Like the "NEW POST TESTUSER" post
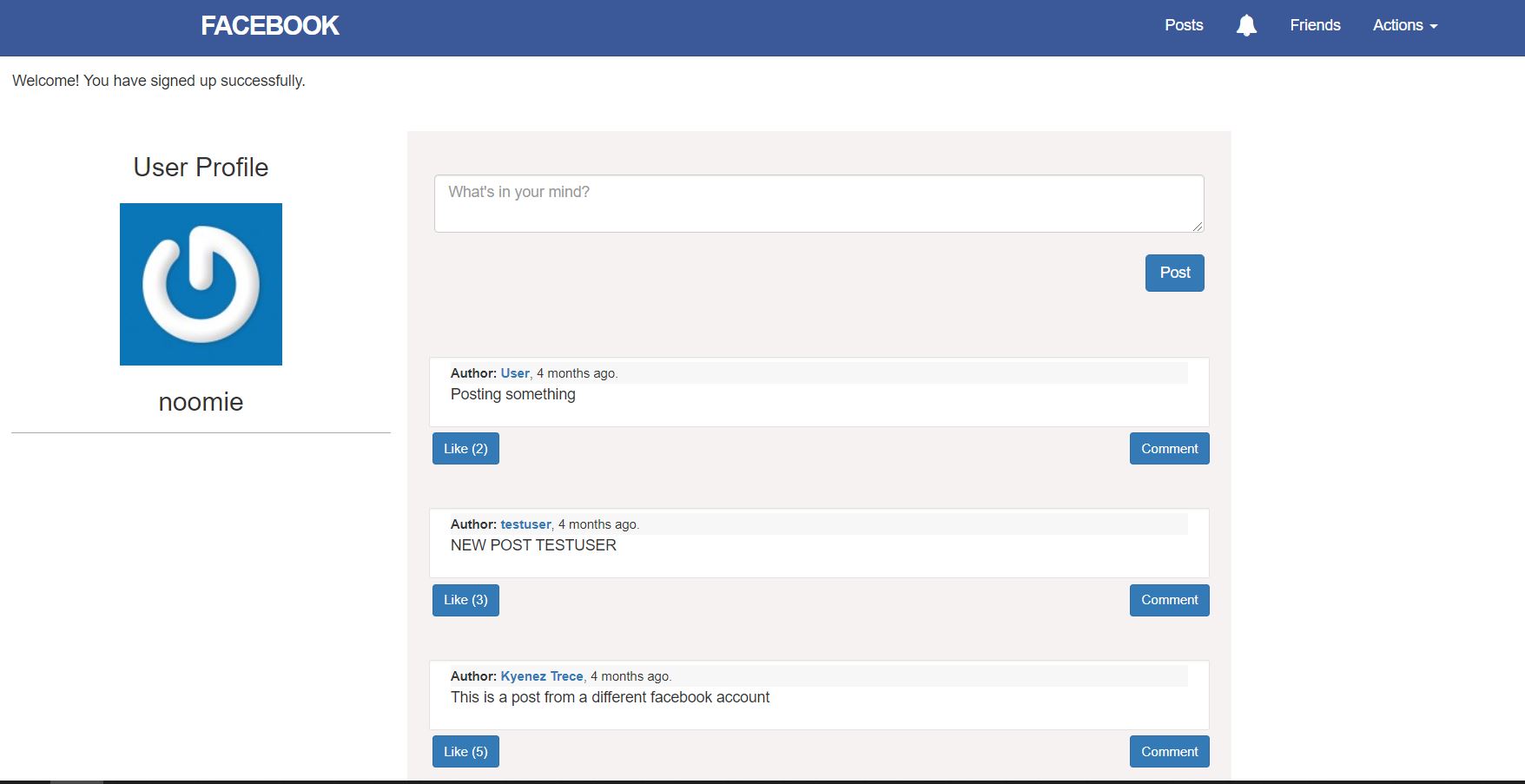Viewport: 1525px width, 784px height. point(465,600)
